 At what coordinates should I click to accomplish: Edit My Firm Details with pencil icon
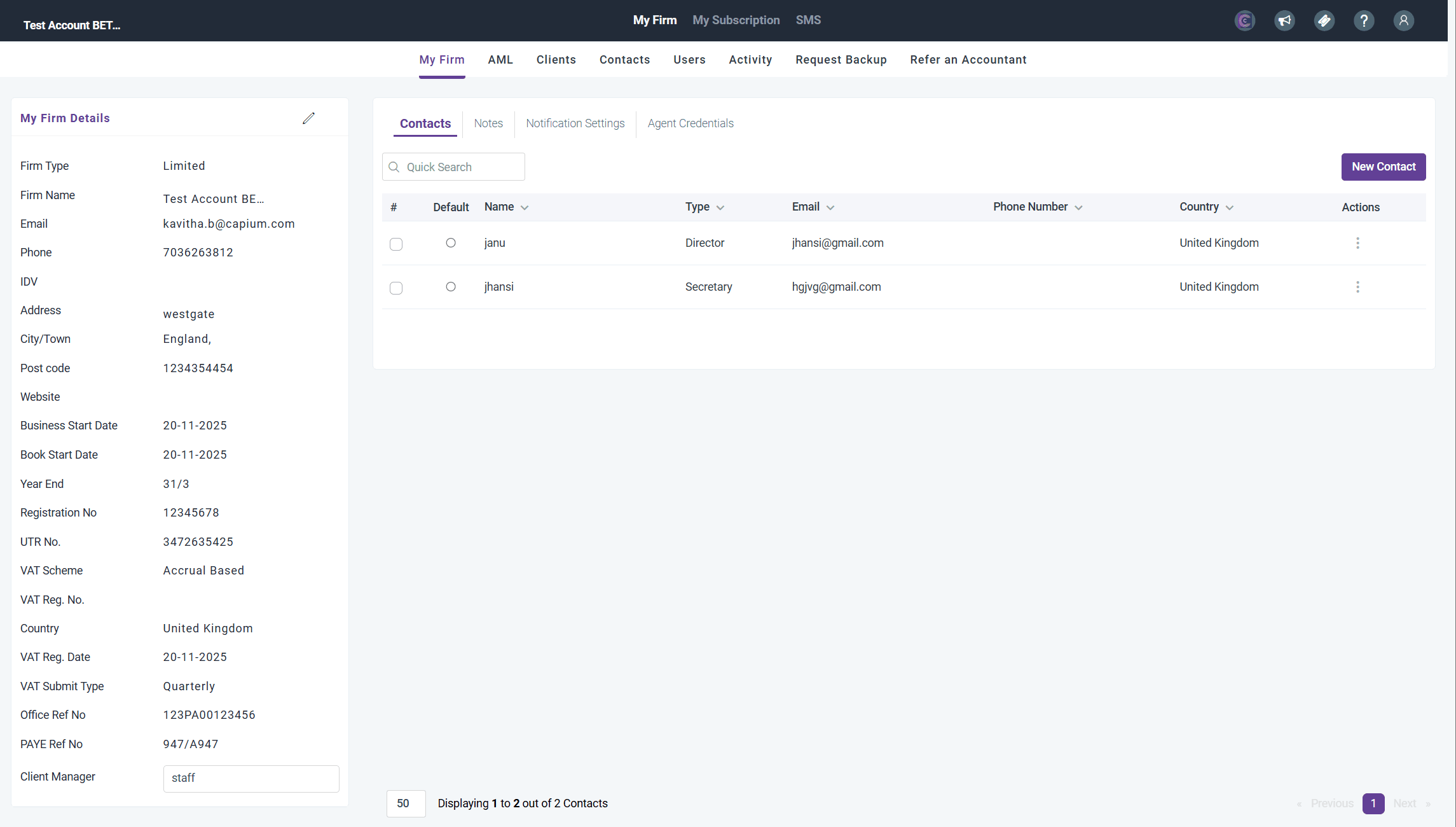coord(308,118)
